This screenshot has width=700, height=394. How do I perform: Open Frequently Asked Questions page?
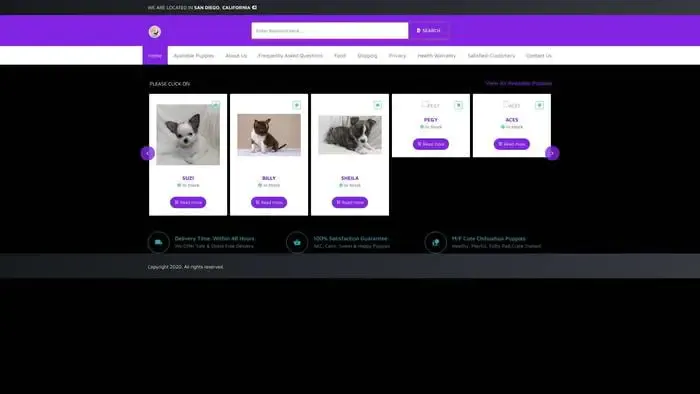click(x=290, y=56)
